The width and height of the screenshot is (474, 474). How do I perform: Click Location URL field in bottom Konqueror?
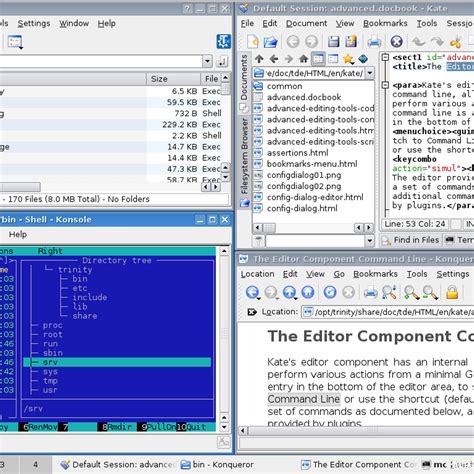[388, 312]
